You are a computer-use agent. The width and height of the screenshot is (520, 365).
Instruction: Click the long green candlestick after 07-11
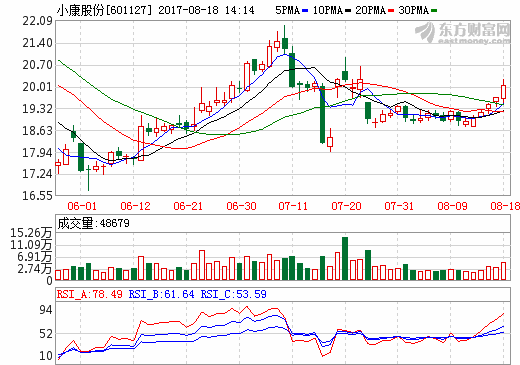click(x=322, y=115)
